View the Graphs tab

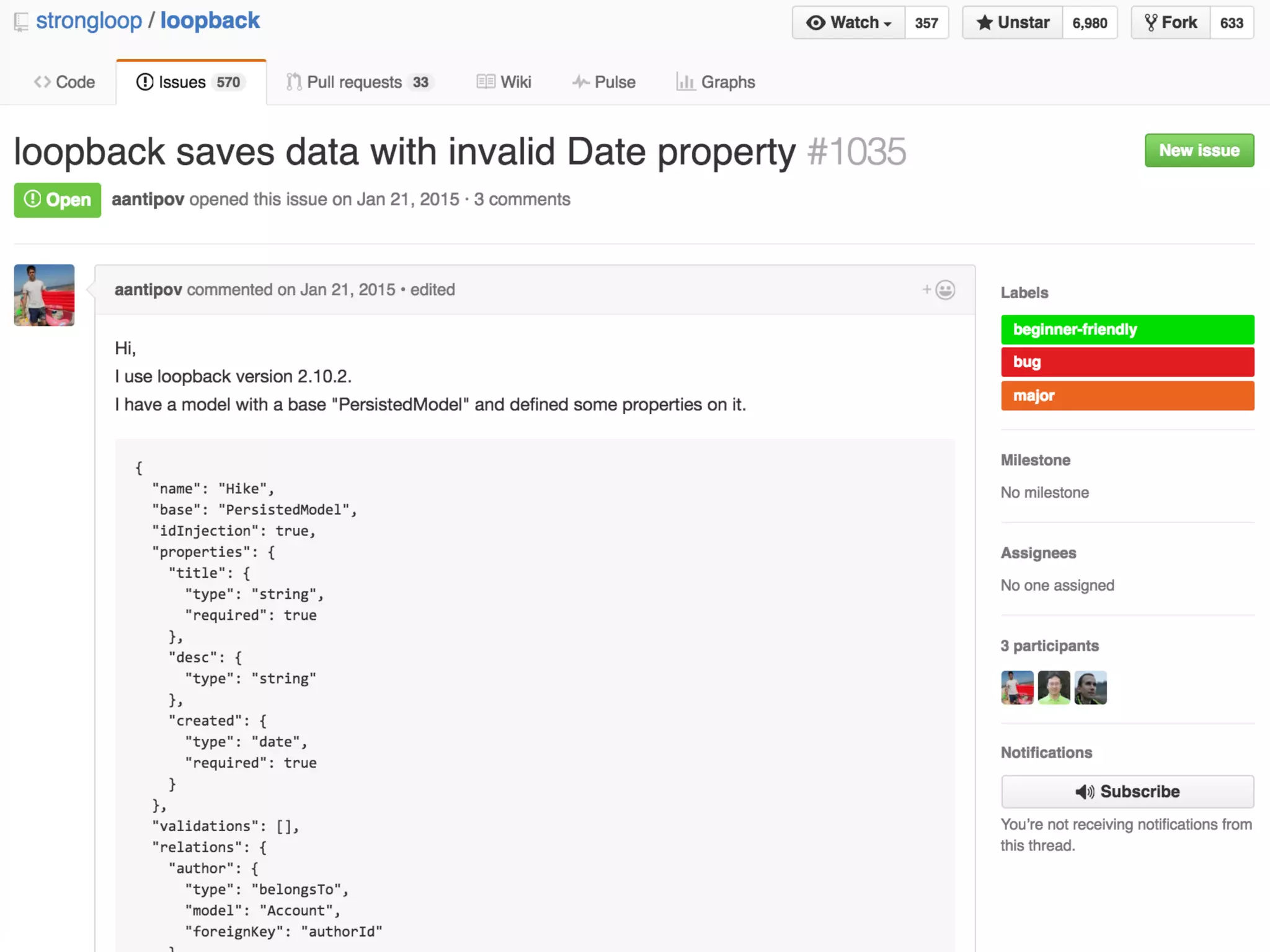[x=716, y=82]
